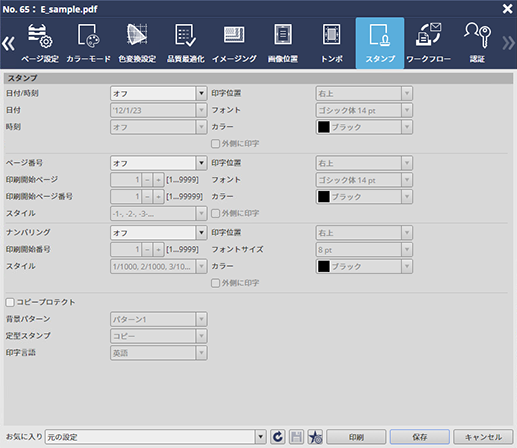Increase 印刷開始ページ with plus button

(x=158, y=180)
